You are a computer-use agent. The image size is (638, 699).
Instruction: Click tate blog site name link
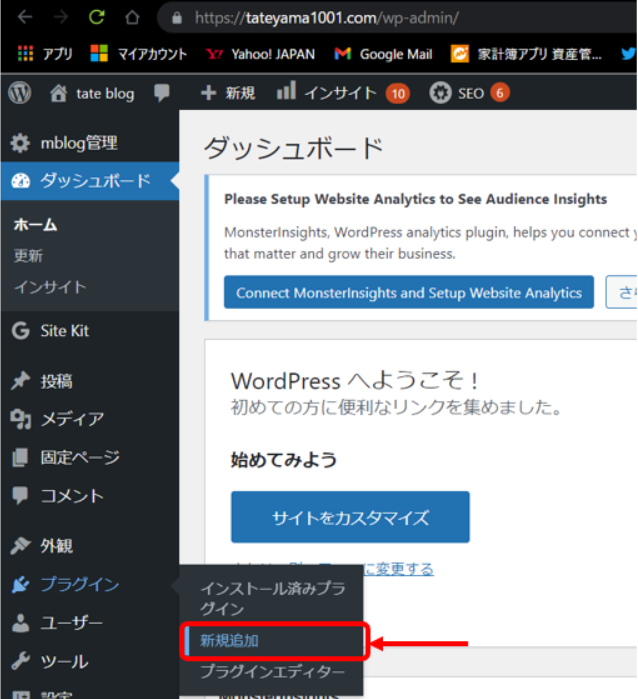104,93
